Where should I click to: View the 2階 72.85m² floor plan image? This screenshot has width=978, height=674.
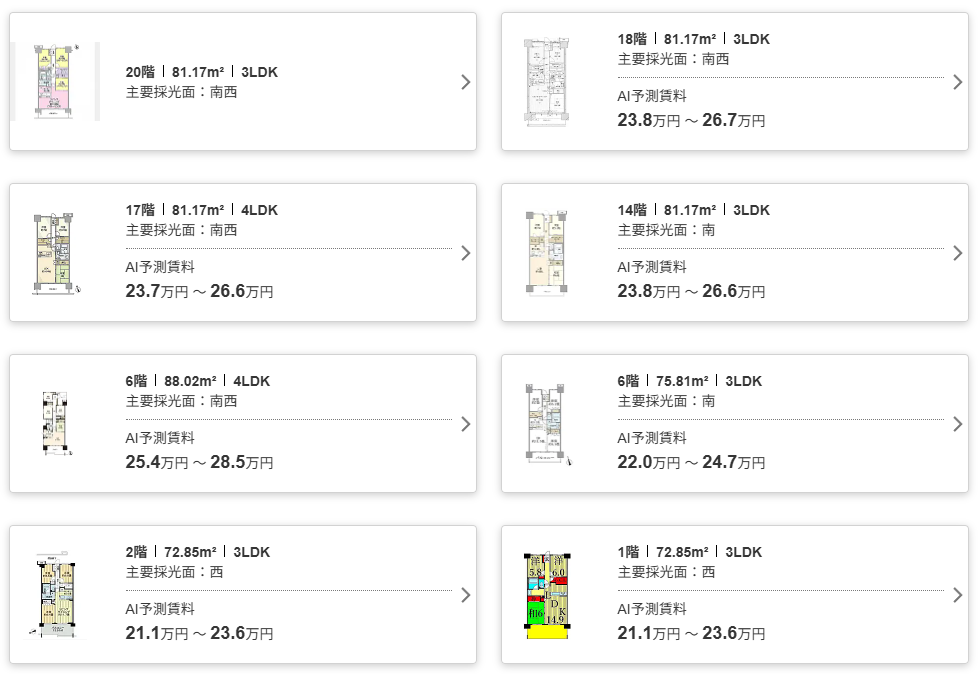(x=55, y=594)
